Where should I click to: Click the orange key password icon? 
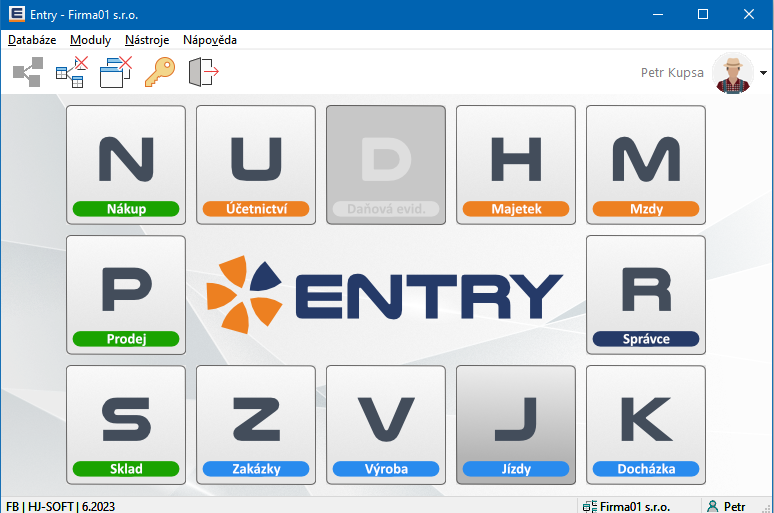tap(160, 73)
